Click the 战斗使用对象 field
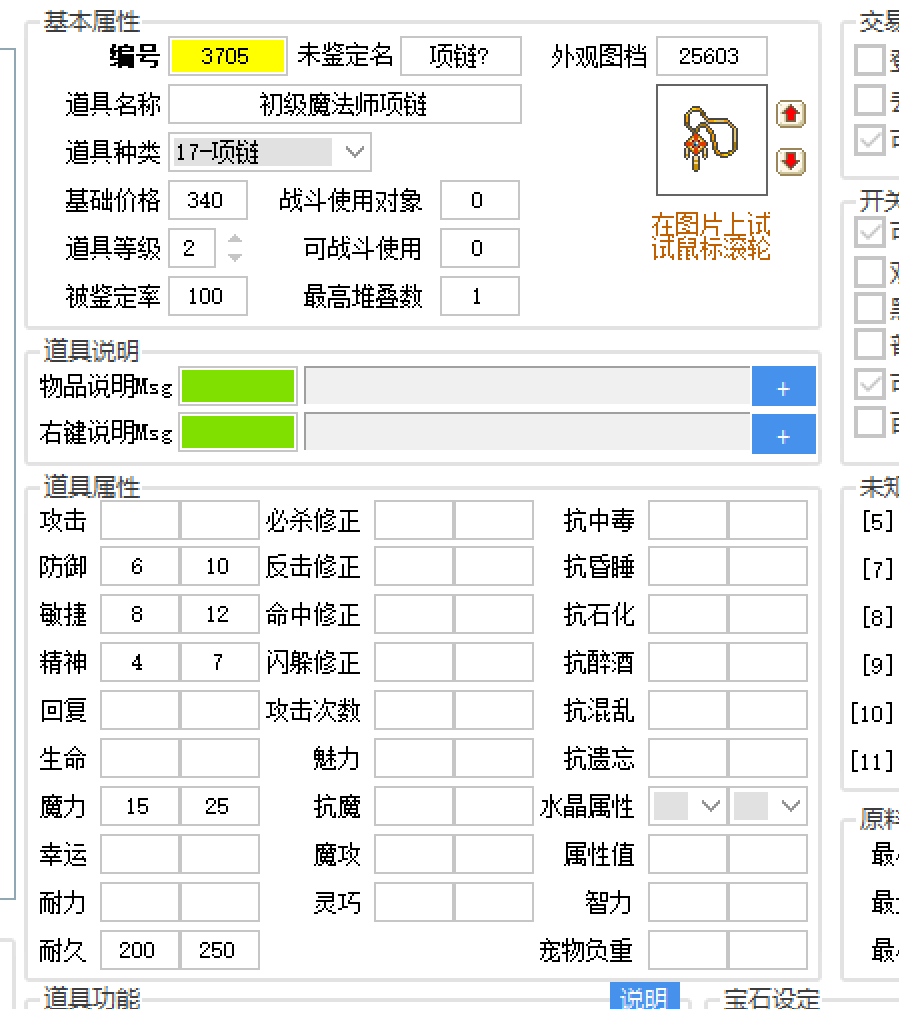This screenshot has height=1009, width=899. pyautogui.click(x=479, y=200)
